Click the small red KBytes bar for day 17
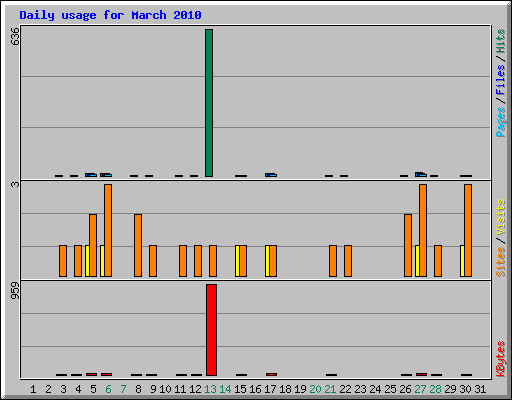 [x=271, y=374]
